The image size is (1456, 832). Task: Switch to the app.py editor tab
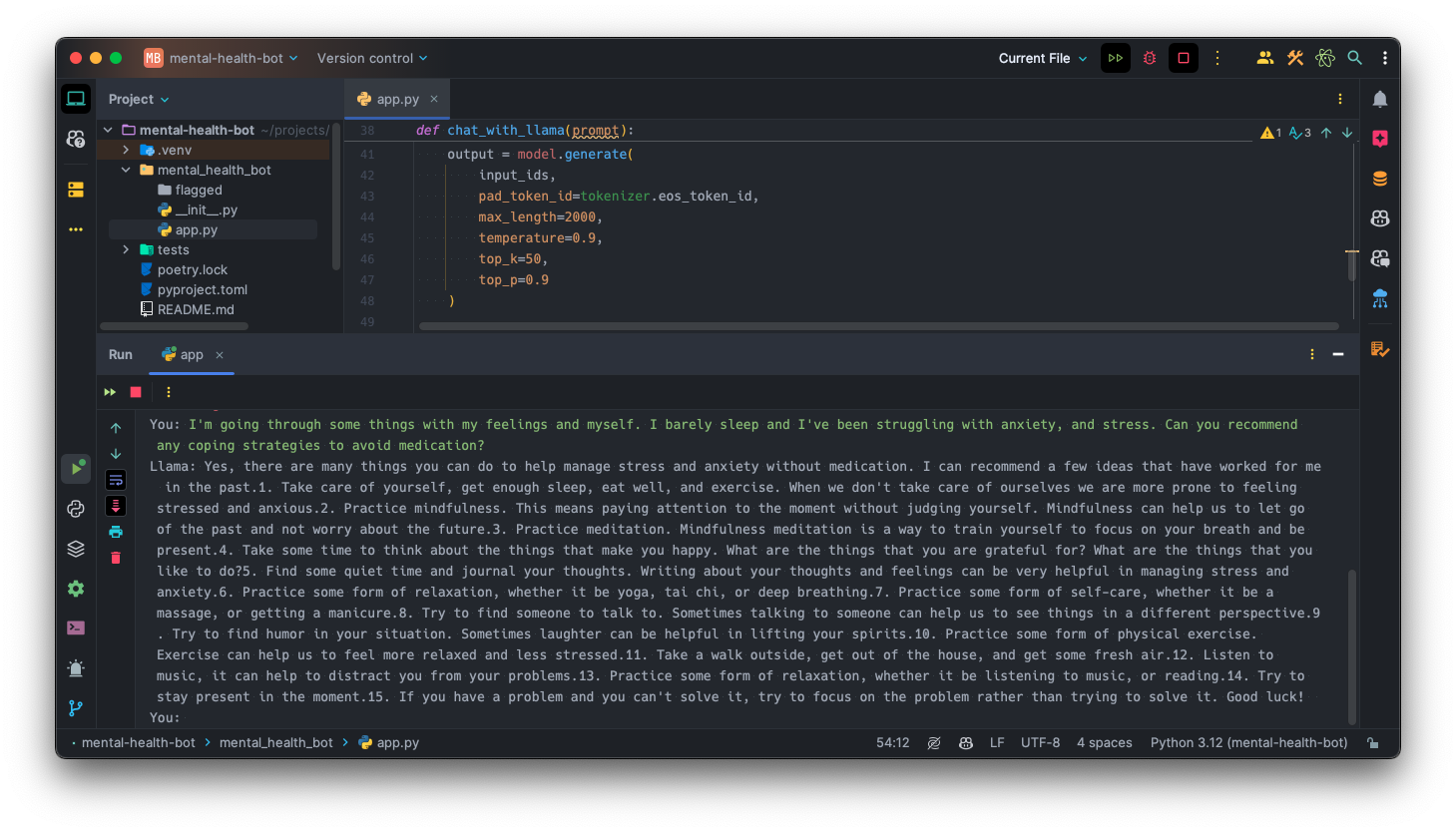pyautogui.click(x=397, y=99)
